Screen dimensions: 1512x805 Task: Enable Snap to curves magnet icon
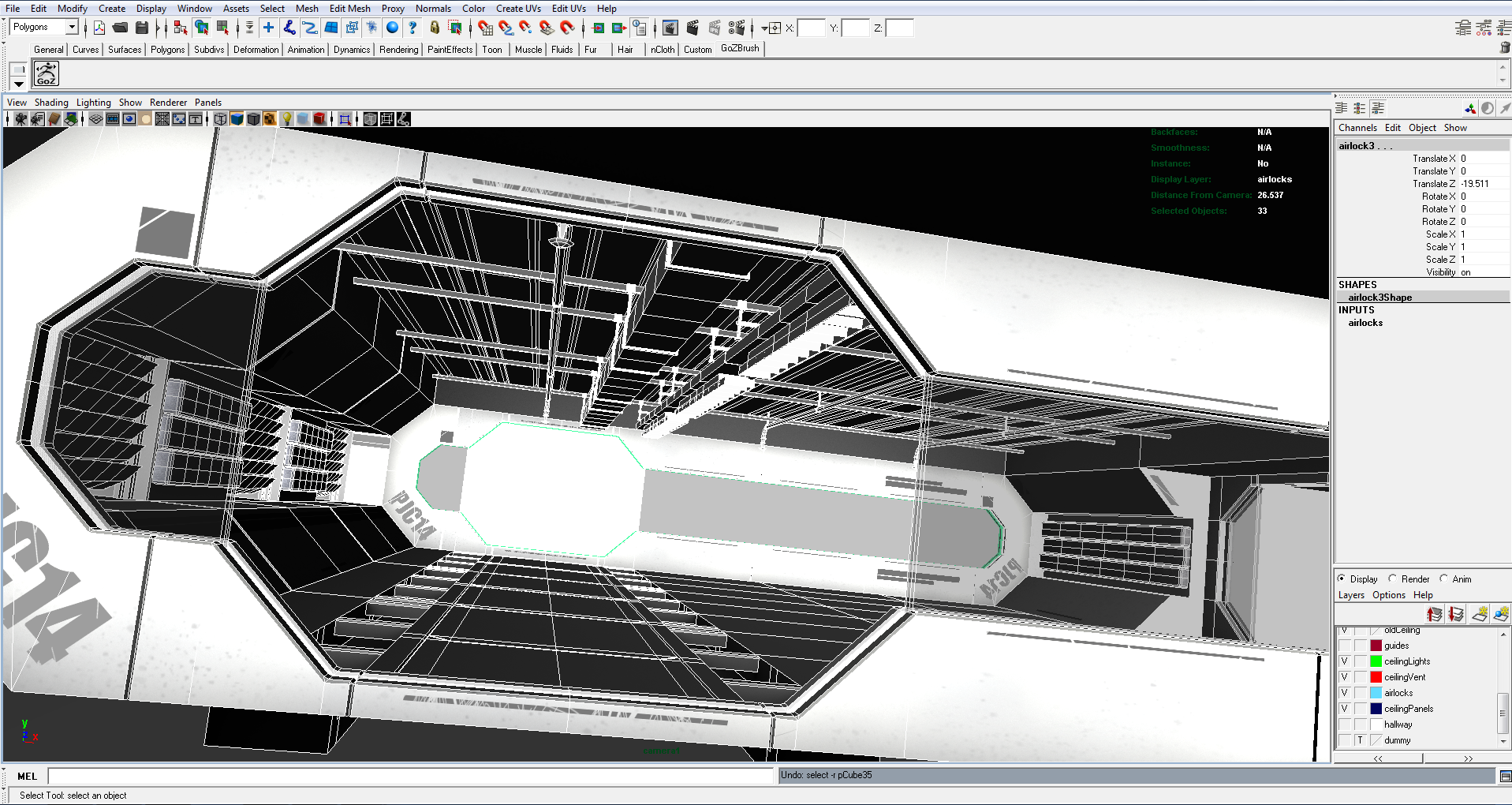click(506, 28)
